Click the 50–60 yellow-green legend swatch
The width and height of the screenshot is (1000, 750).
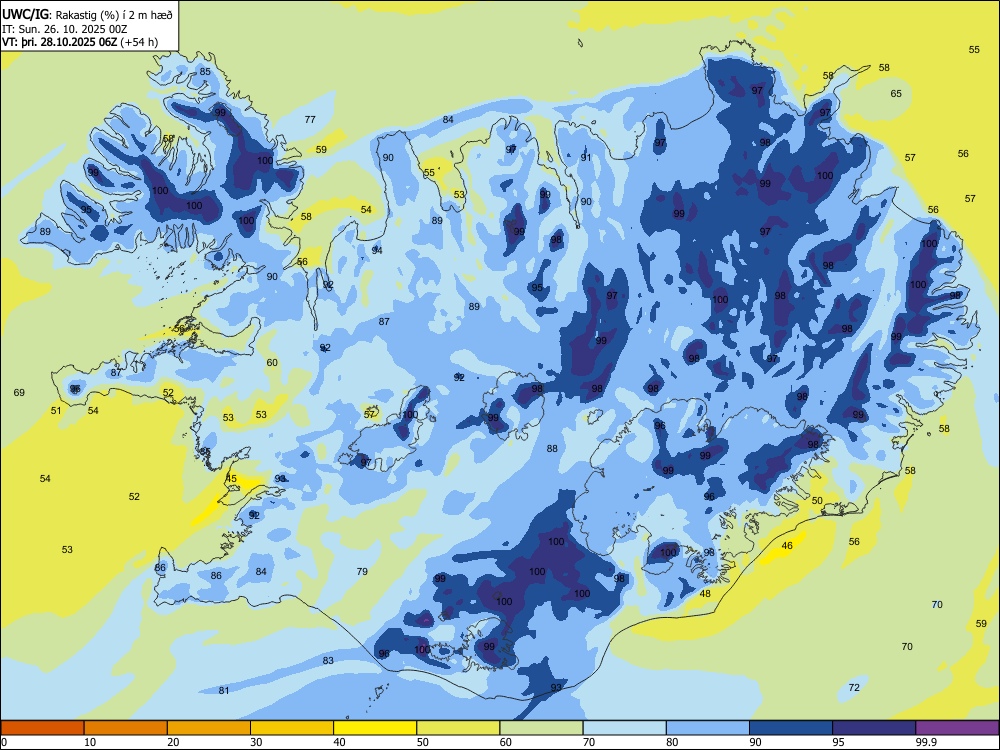(x=458, y=728)
